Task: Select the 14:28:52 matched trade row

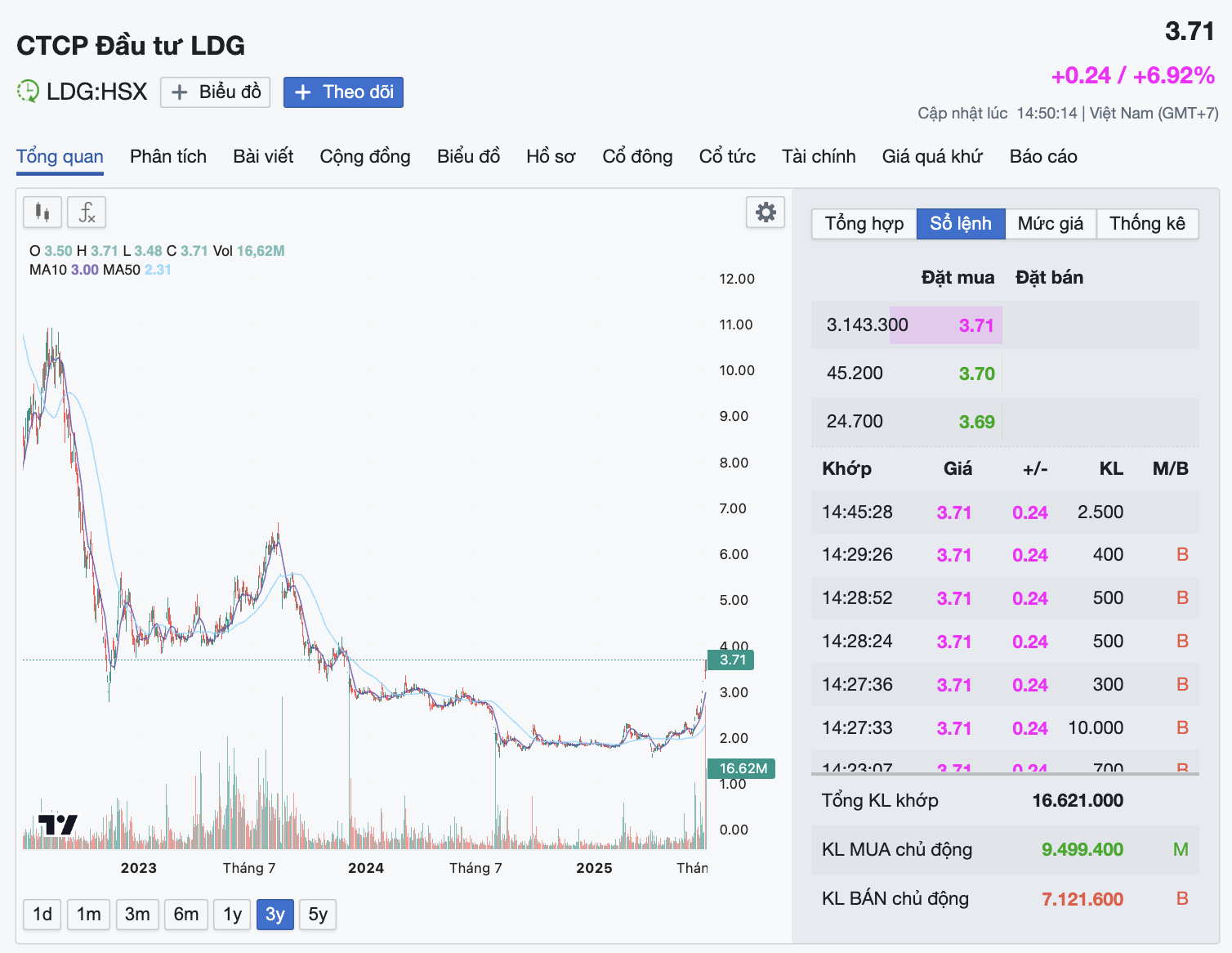Action: [1005, 598]
